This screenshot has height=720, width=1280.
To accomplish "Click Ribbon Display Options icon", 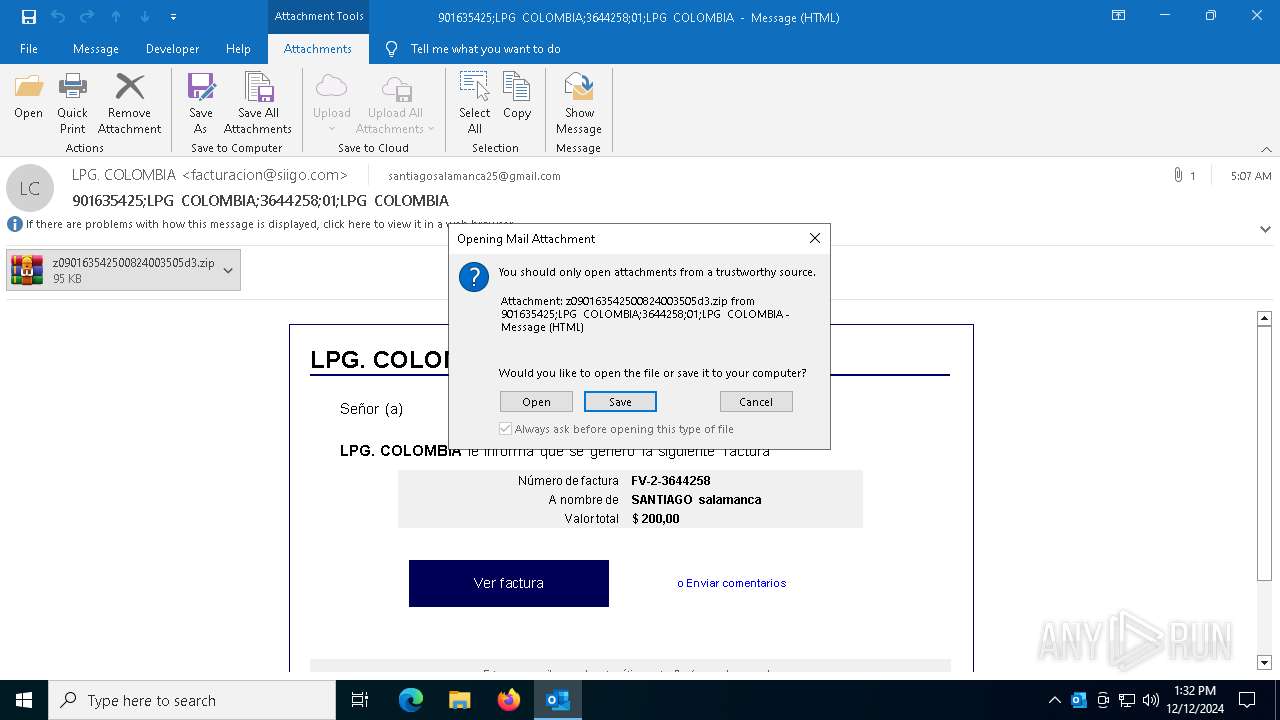I will [1119, 16].
